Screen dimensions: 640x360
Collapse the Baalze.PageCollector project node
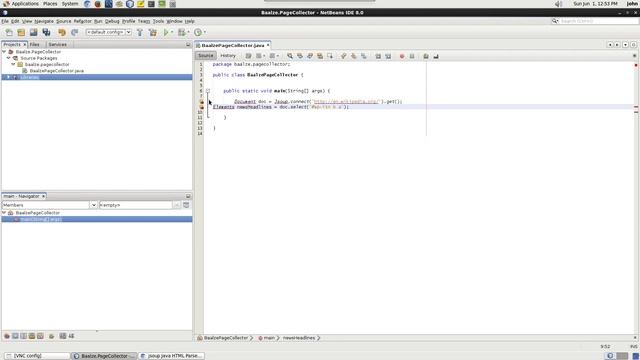tap(4, 52)
